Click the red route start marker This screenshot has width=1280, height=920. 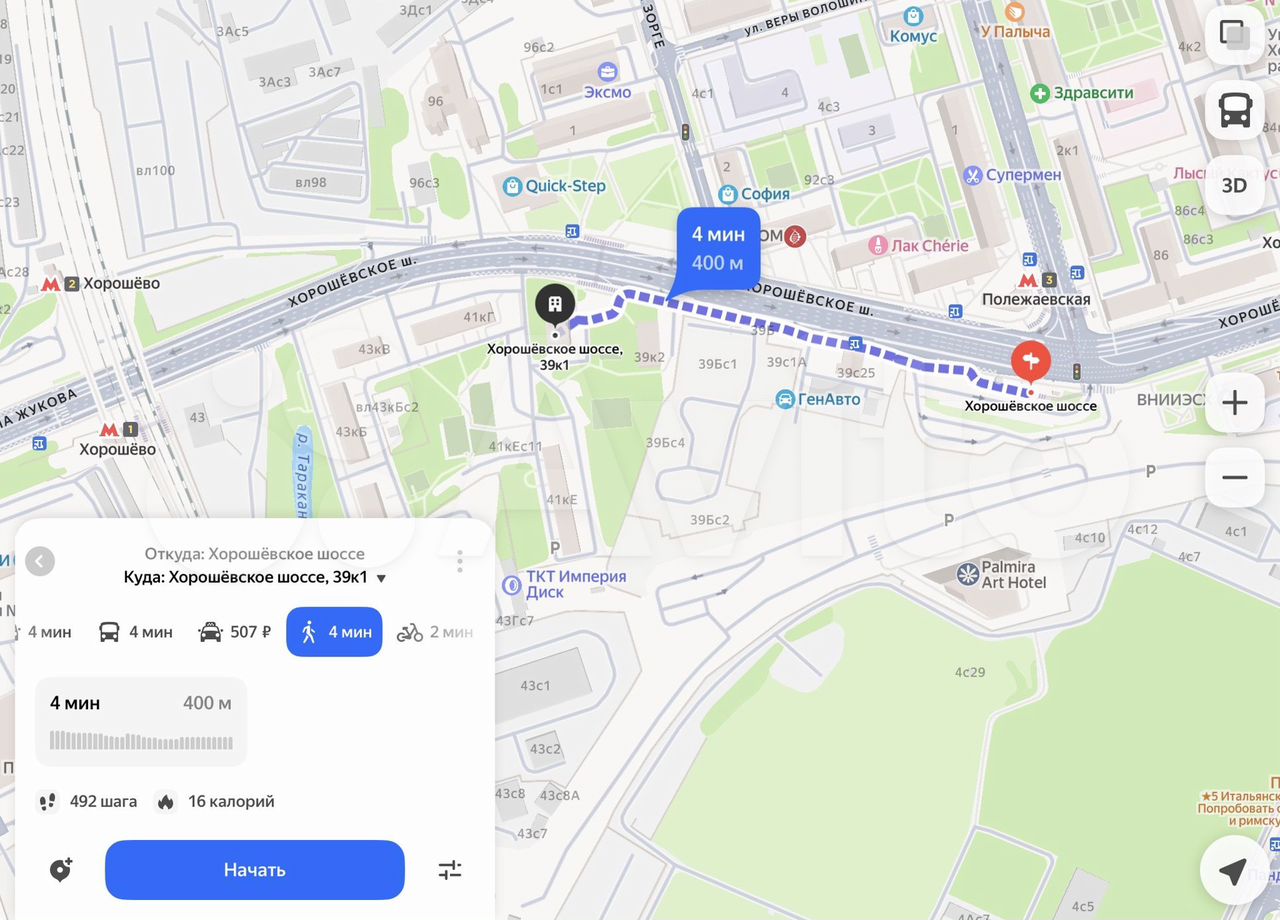1031,361
